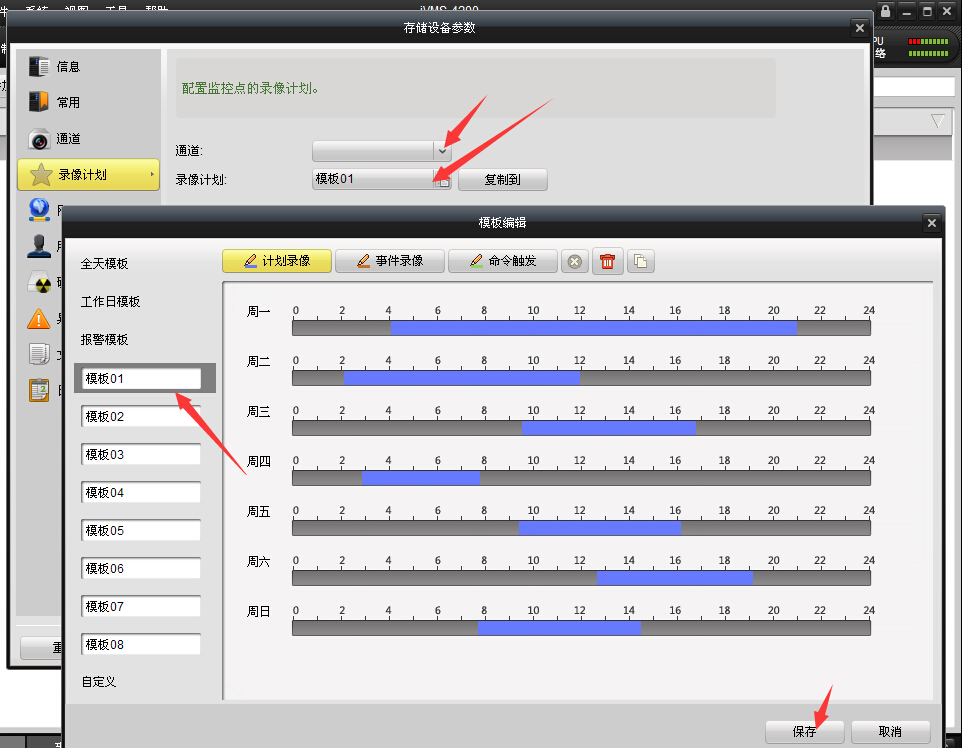
Task: Select 命令触发 command trigger mode
Action: click(502, 261)
